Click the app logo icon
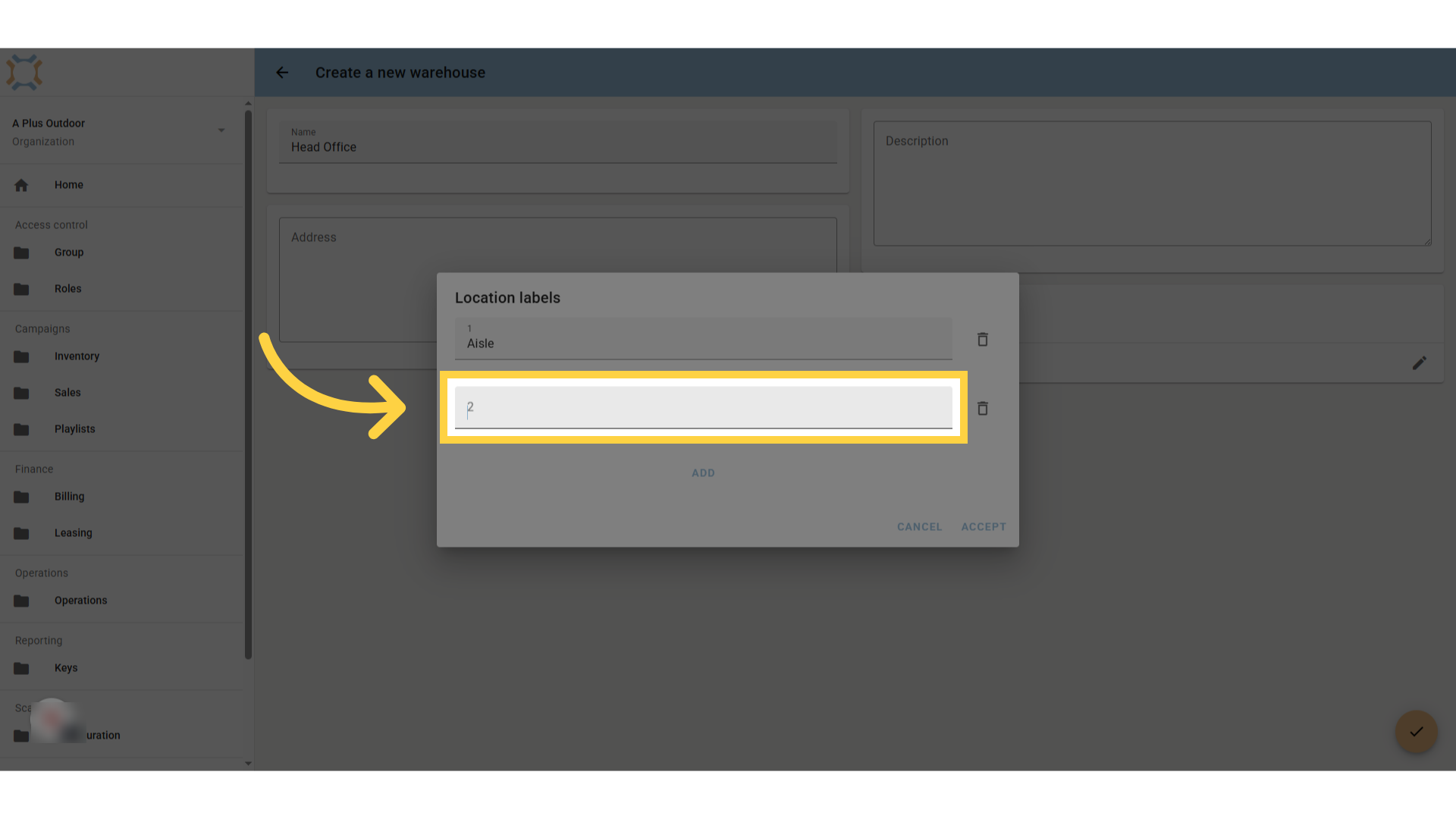The height and width of the screenshot is (819, 1456). (24, 73)
